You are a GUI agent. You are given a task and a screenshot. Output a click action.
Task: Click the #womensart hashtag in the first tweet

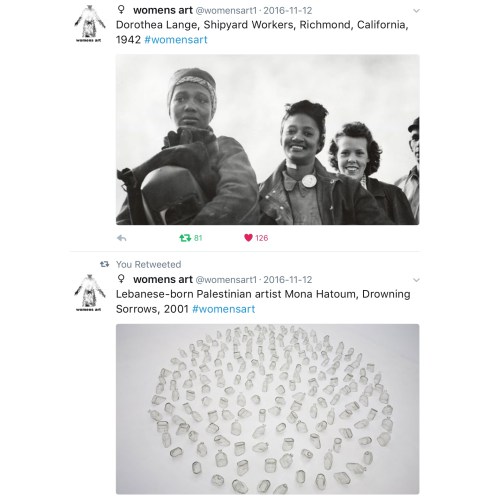(176, 40)
